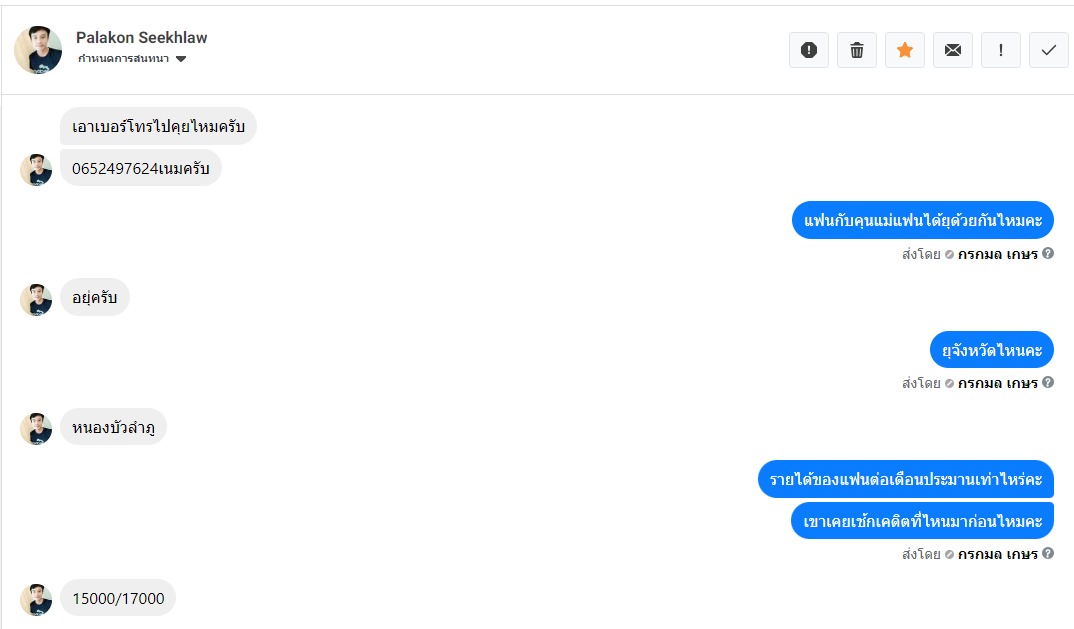Toggle the orange star on this conversation
The width and height of the screenshot is (1074, 629).
(905, 50)
